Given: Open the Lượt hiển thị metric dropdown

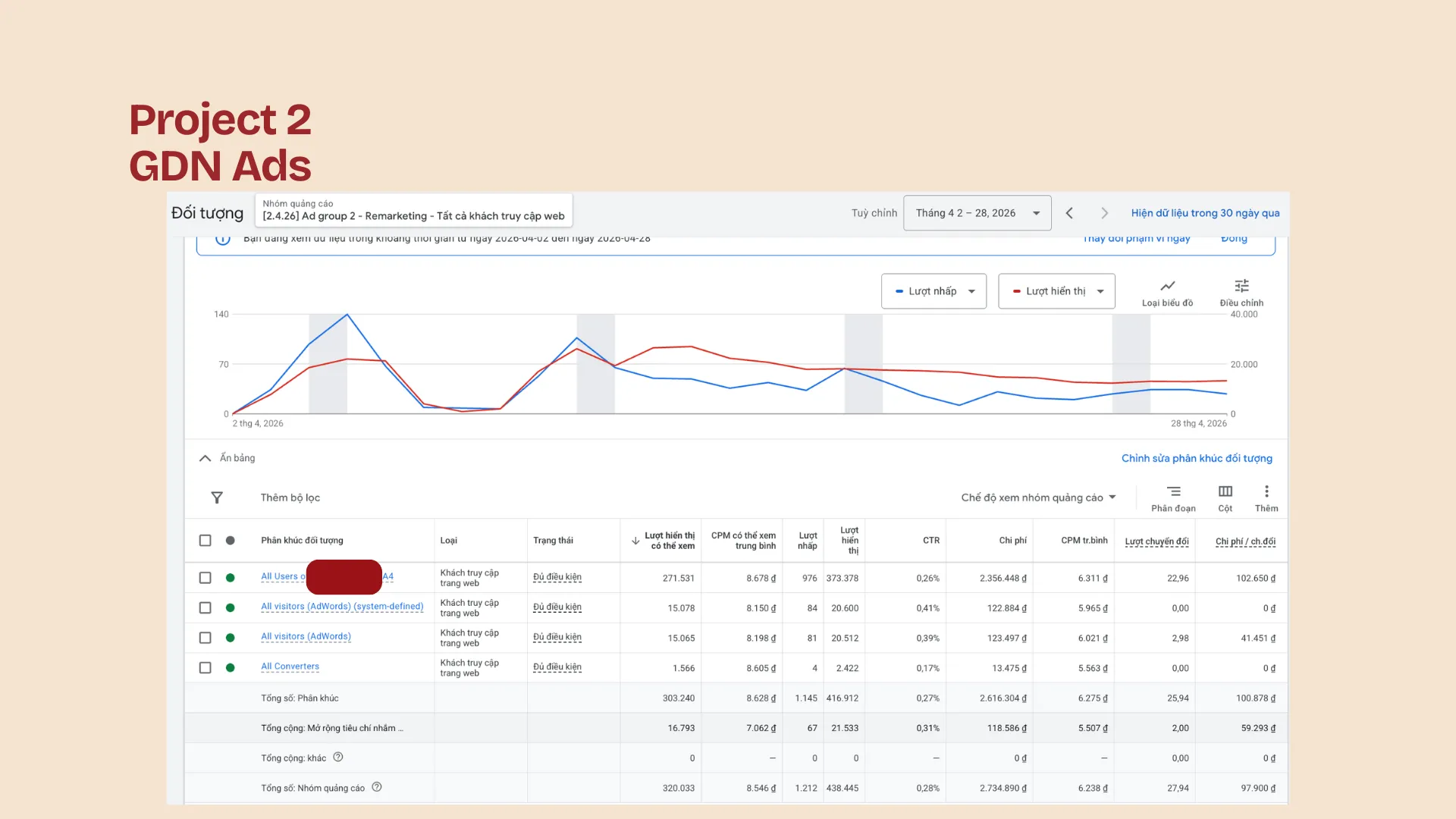Looking at the screenshot, I should [x=1056, y=291].
